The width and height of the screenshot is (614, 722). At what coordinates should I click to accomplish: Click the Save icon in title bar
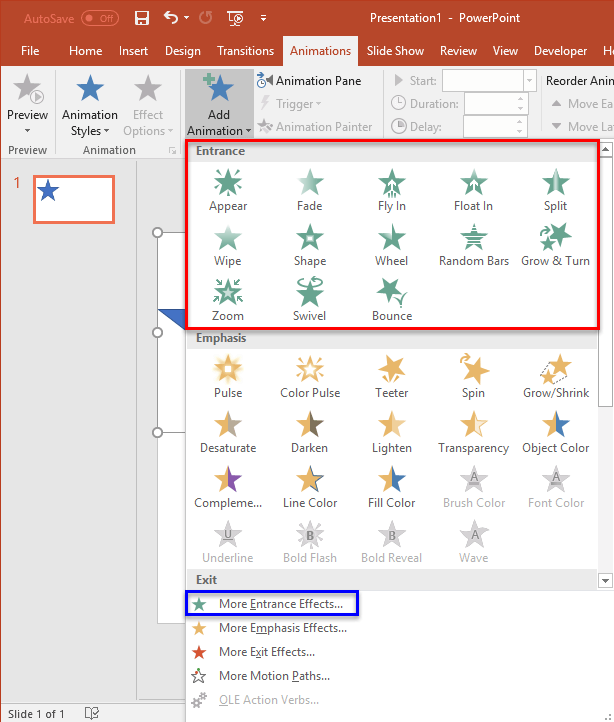pos(142,18)
